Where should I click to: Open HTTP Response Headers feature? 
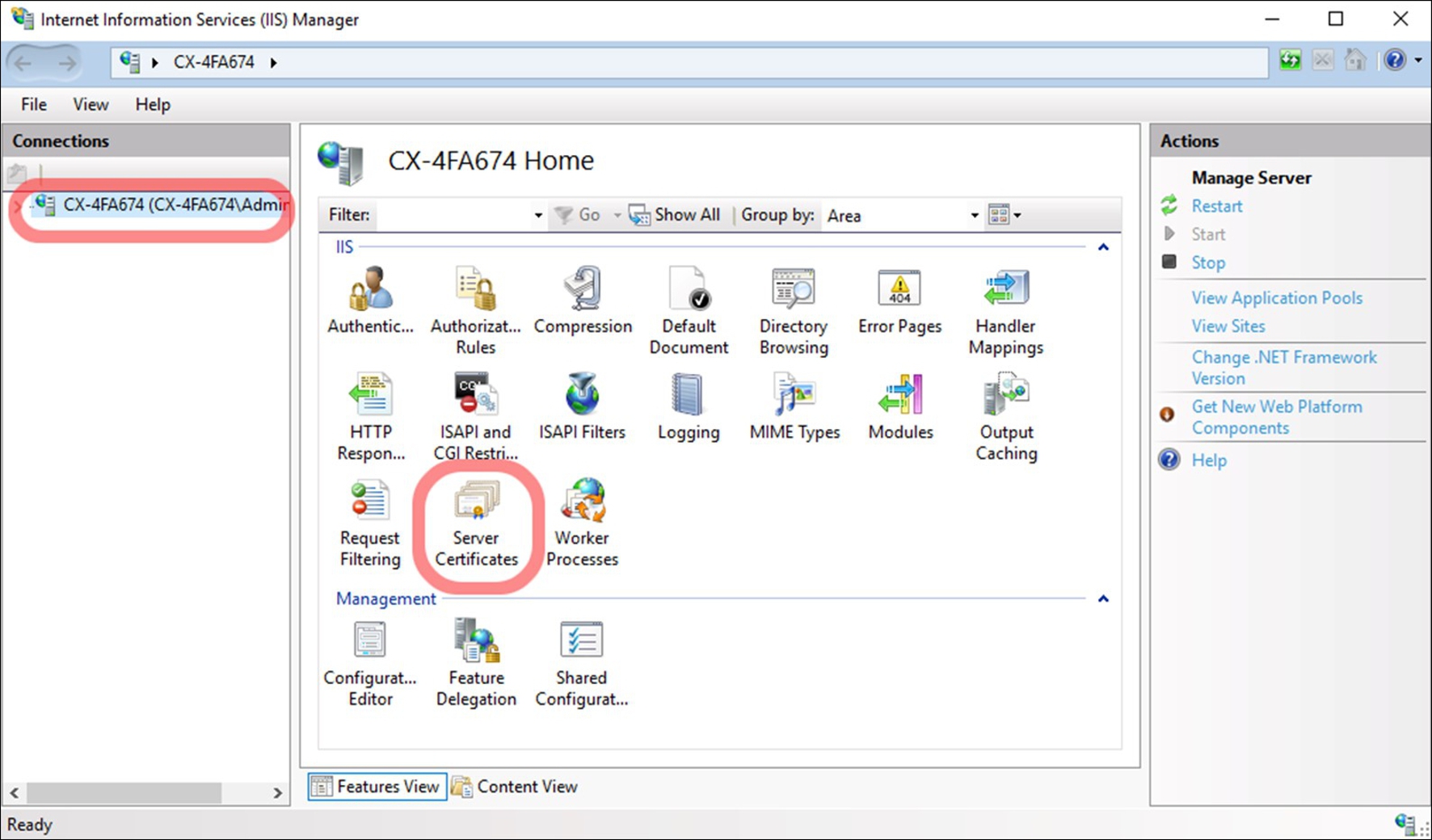[x=371, y=417]
